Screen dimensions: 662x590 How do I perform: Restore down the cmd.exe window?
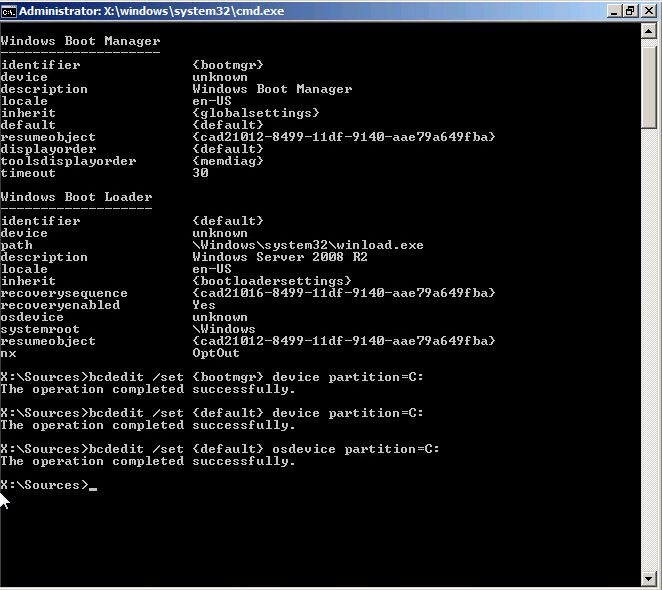(630, 11)
